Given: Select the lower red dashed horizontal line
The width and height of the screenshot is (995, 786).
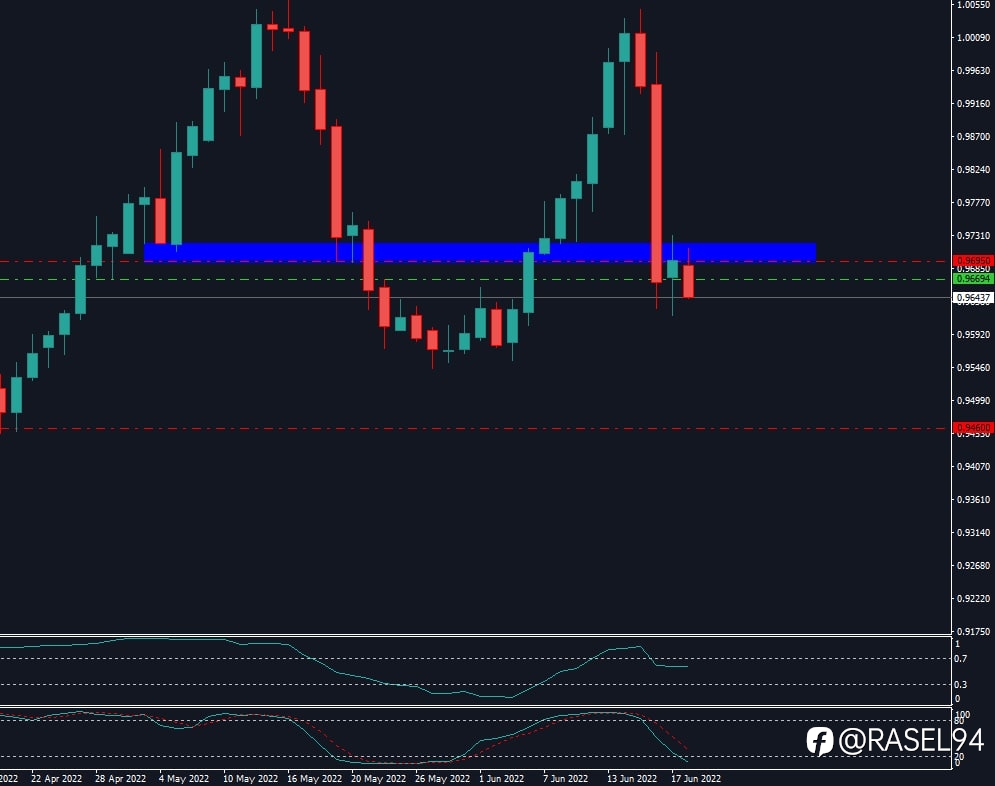Looking at the screenshot, I should (x=476, y=429).
